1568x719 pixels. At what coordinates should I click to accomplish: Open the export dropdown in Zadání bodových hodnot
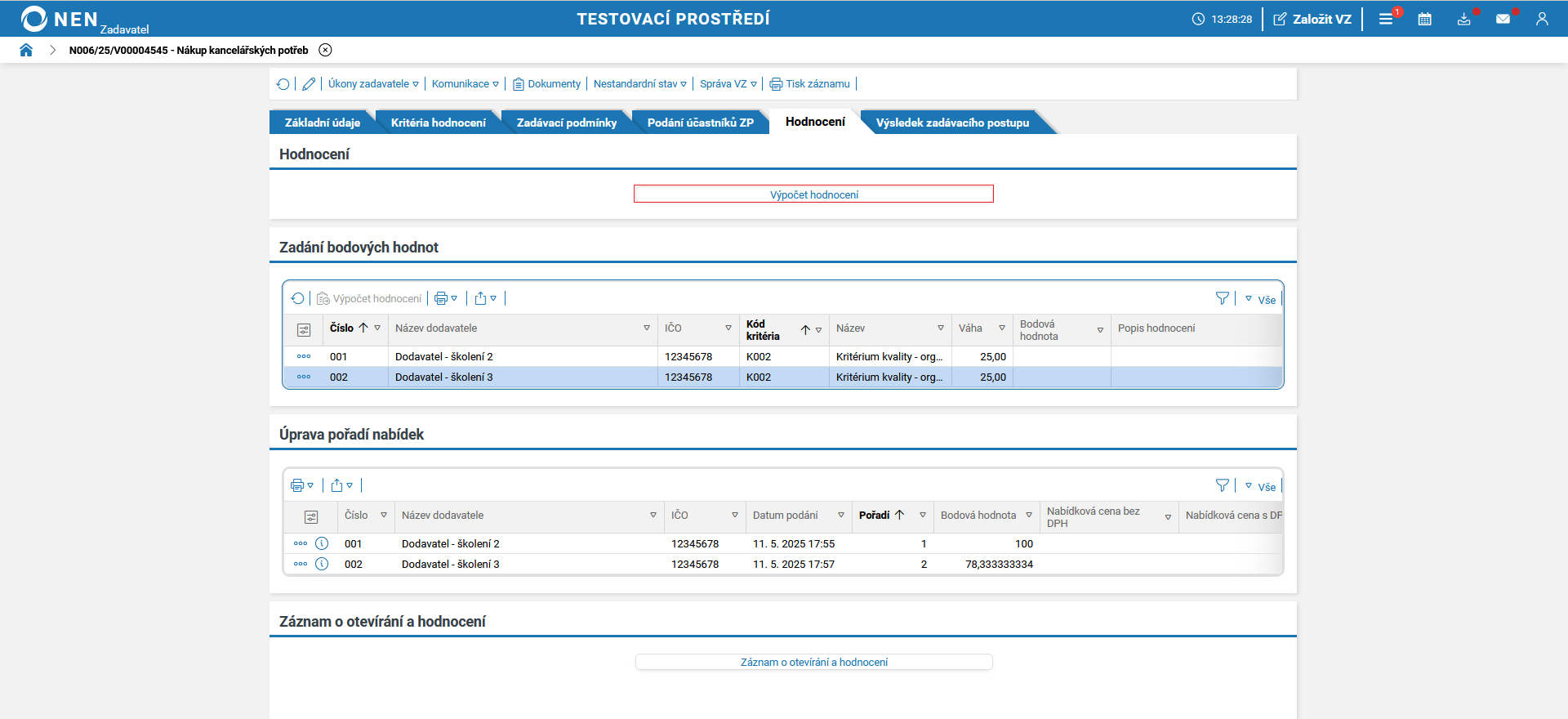point(485,298)
